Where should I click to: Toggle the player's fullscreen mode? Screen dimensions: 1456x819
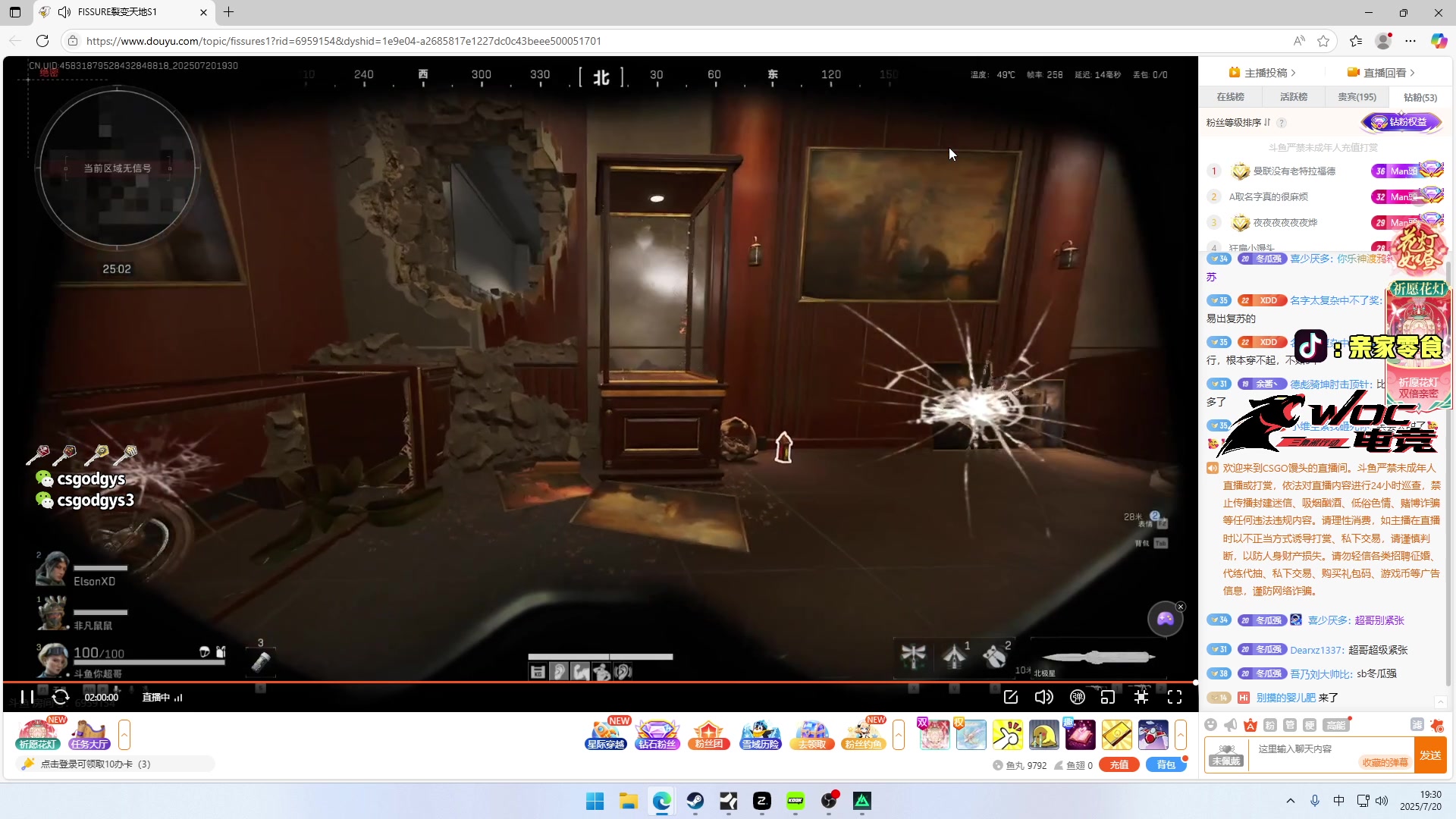pos(1175,697)
